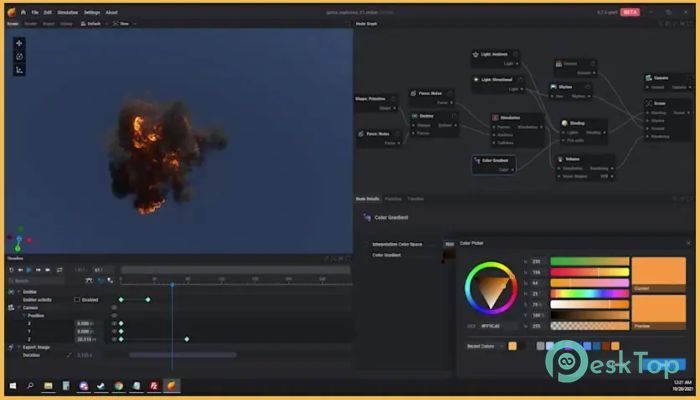Open the Windows Start menu
The height and width of the screenshot is (400, 700).
[x=13, y=386]
